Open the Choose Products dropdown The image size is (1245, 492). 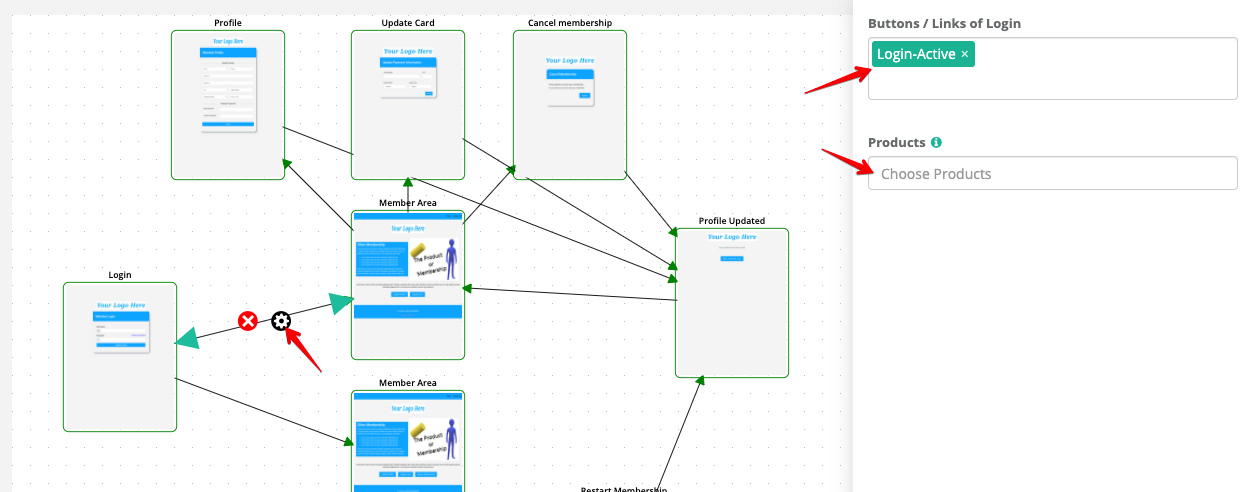[x=1052, y=174]
